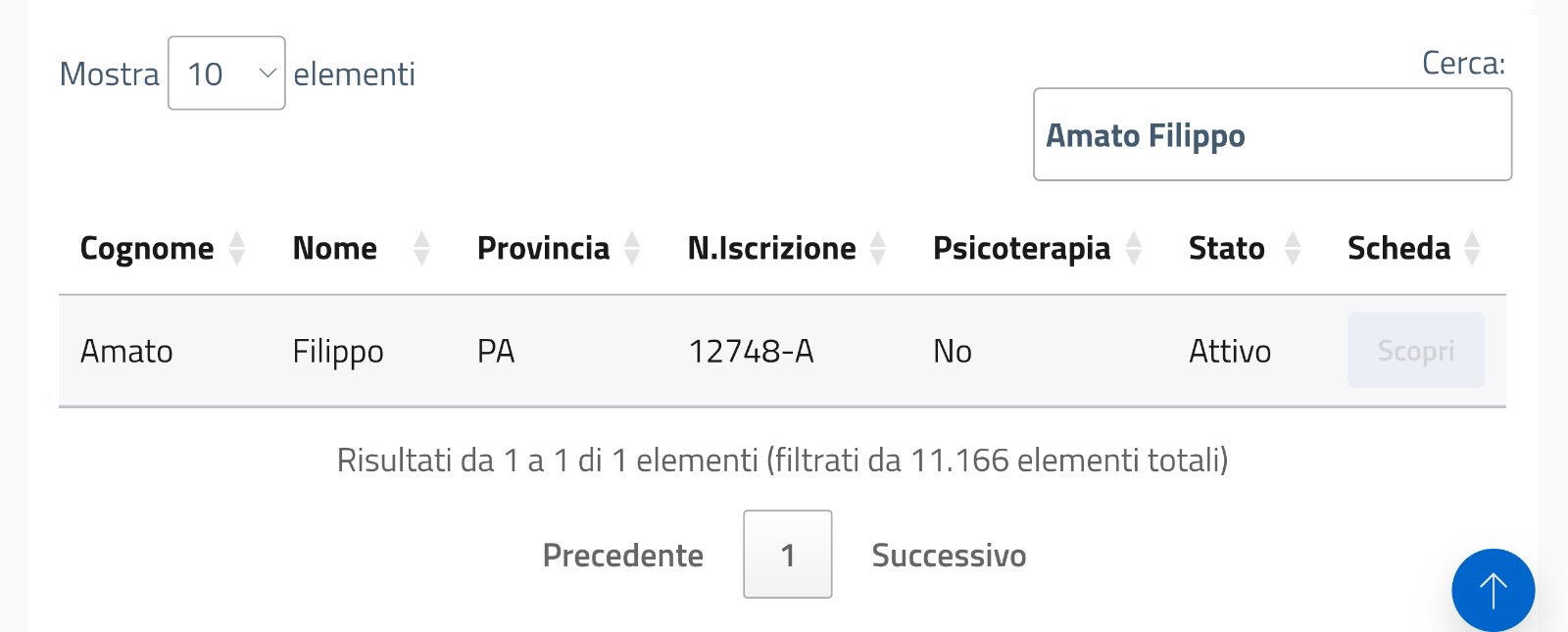Click the Psicoterapia column header text
Image resolution: width=1568 pixels, height=632 pixels.
(1021, 249)
